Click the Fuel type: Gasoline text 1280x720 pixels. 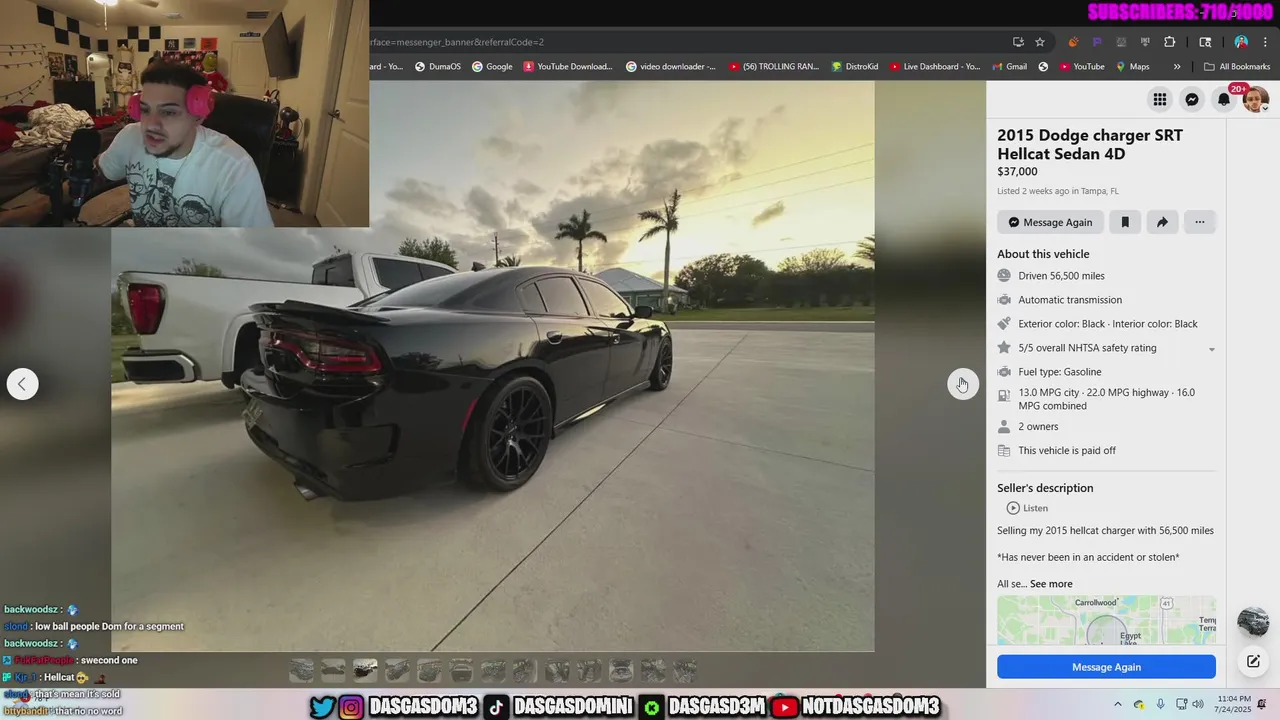pos(1060,372)
